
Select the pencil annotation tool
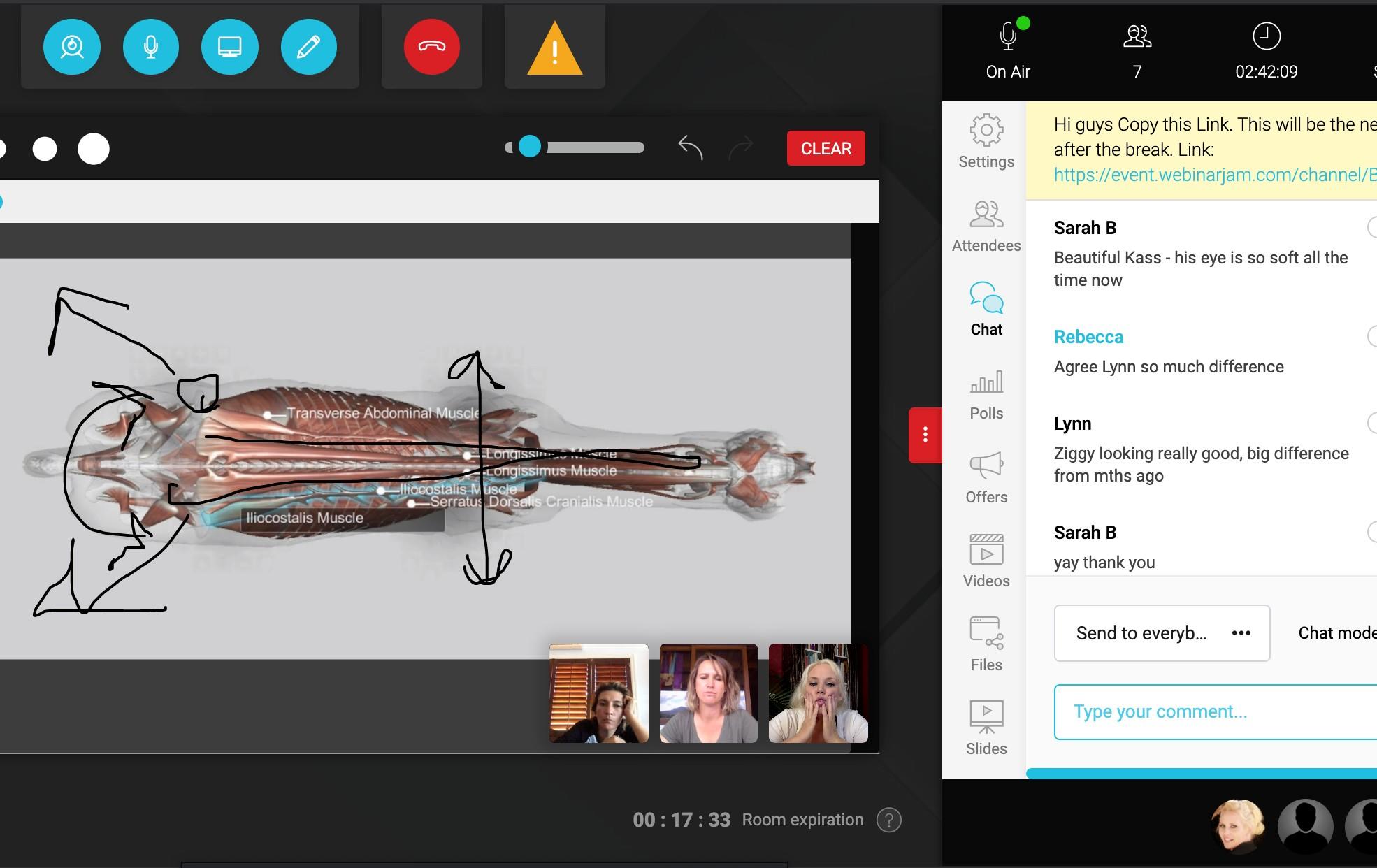308,47
